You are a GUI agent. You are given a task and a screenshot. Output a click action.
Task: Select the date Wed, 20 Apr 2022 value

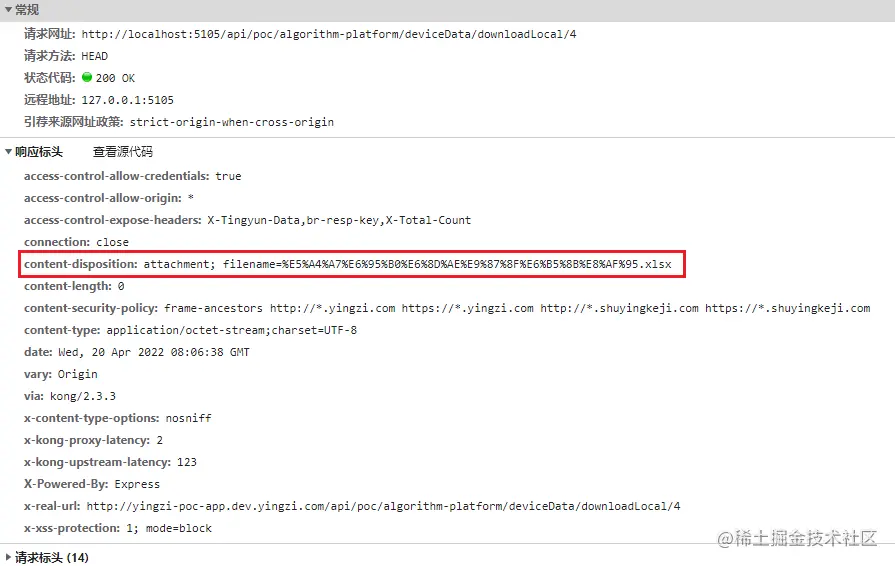[154, 352]
